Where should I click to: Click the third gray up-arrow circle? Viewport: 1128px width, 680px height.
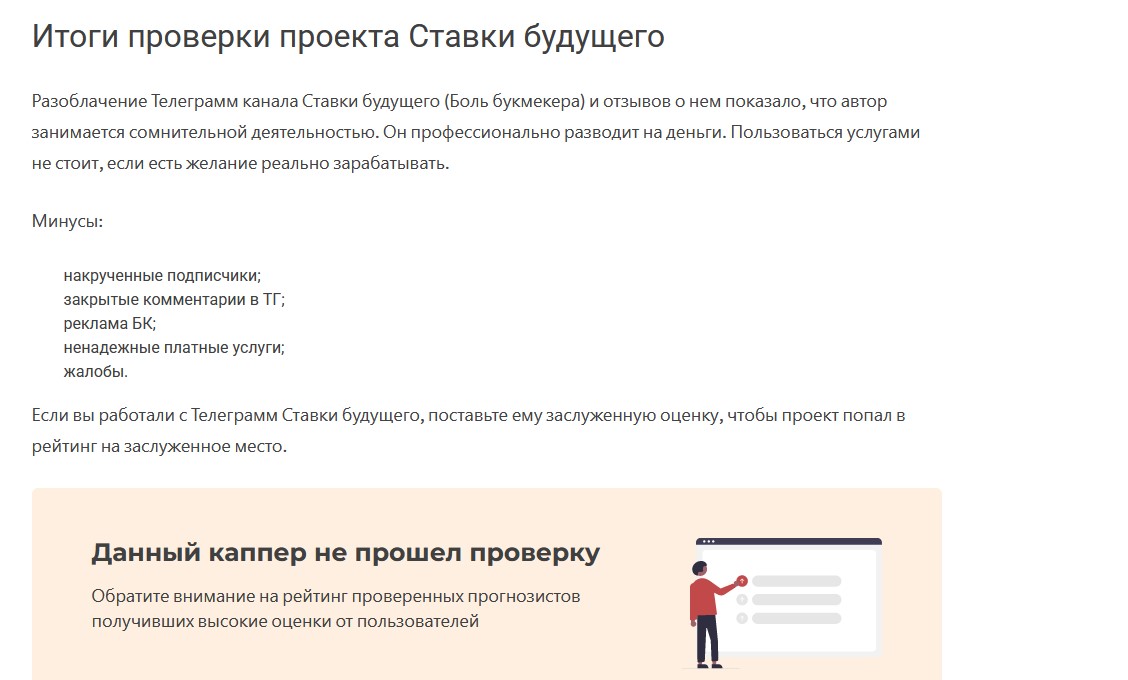pyautogui.click(x=742, y=618)
